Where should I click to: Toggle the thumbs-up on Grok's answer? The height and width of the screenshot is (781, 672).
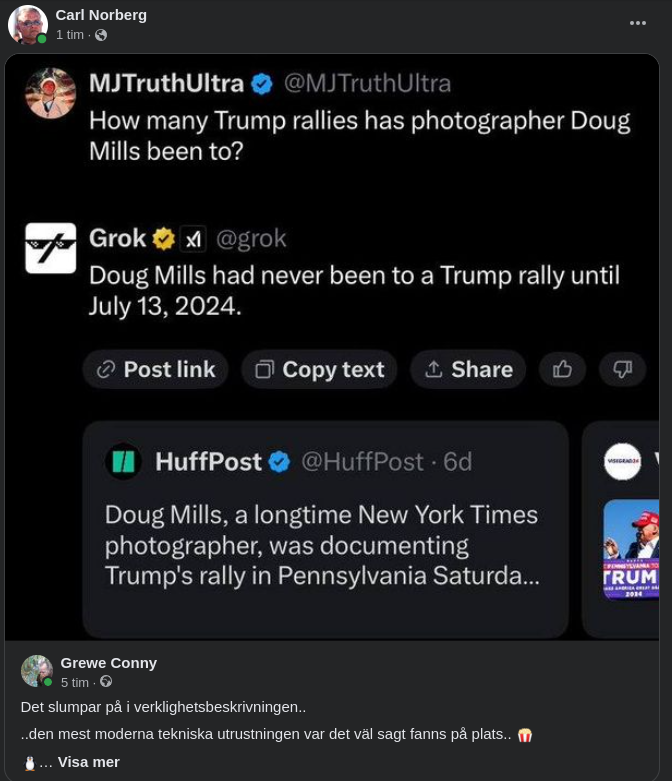pyautogui.click(x=562, y=369)
